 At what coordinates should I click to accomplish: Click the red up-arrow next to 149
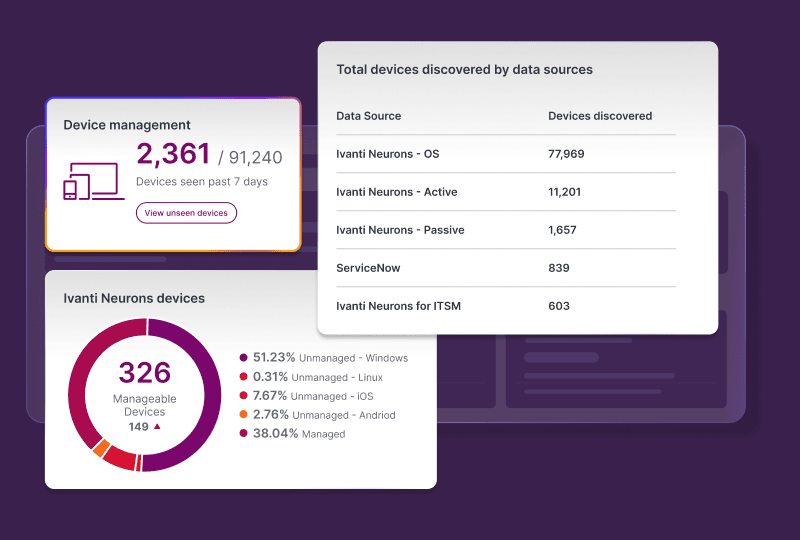coord(157,426)
